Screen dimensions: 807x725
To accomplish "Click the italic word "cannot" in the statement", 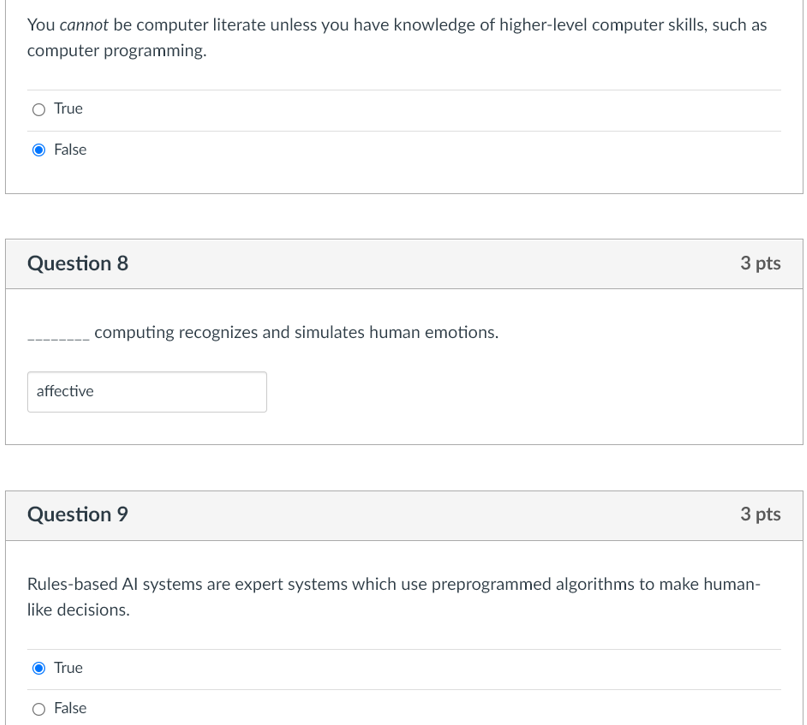I will coord(84,25).
